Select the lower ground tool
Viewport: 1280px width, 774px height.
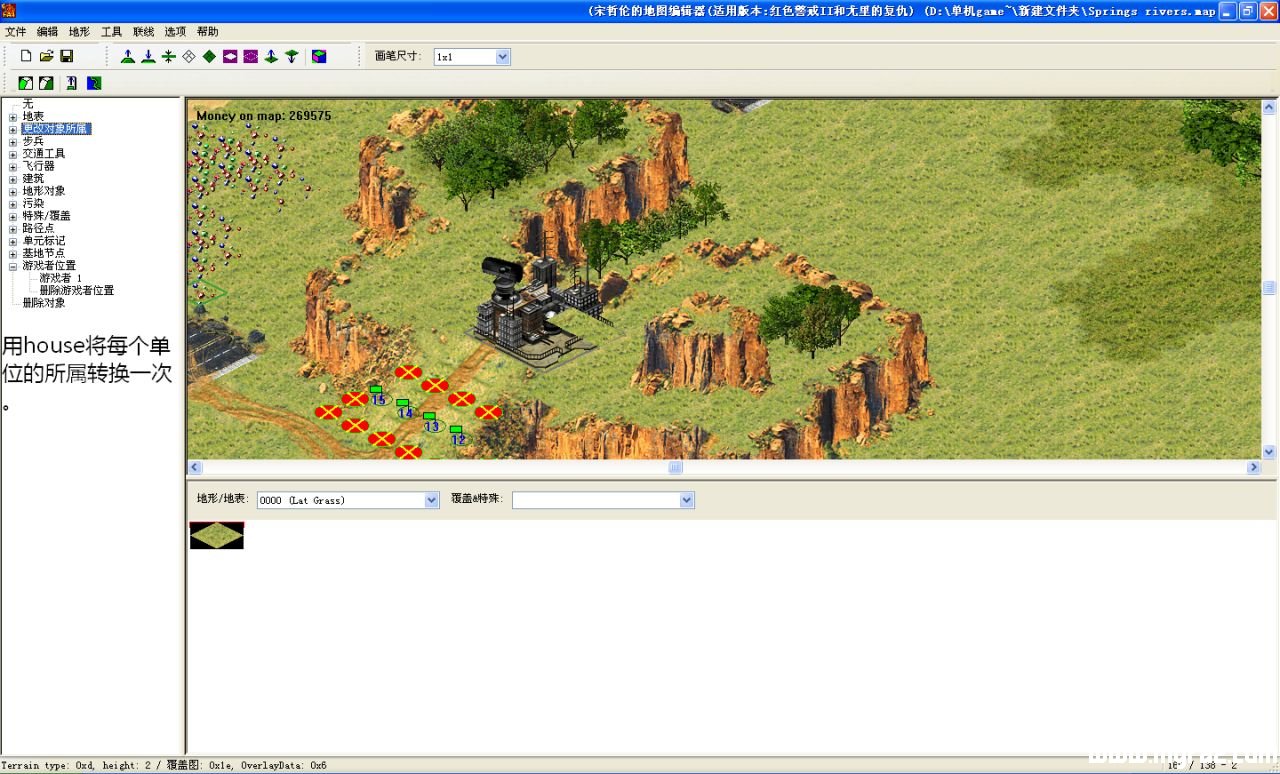tap(148, 57)
